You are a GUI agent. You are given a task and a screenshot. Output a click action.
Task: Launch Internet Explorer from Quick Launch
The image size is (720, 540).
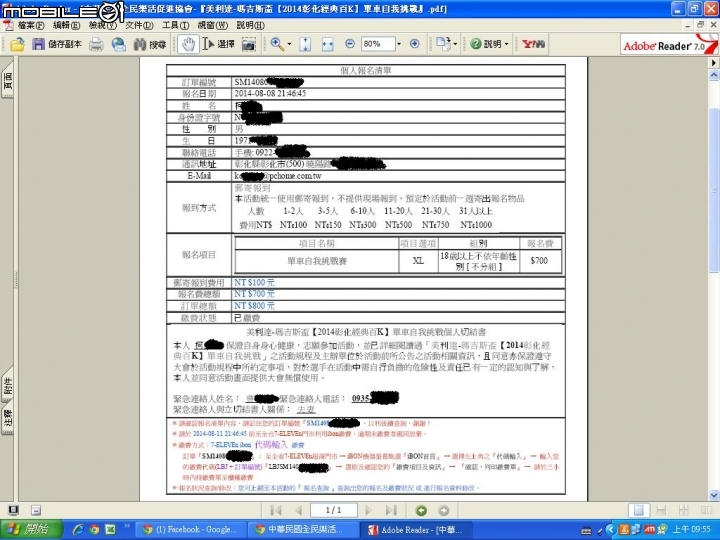pos(79,529)
